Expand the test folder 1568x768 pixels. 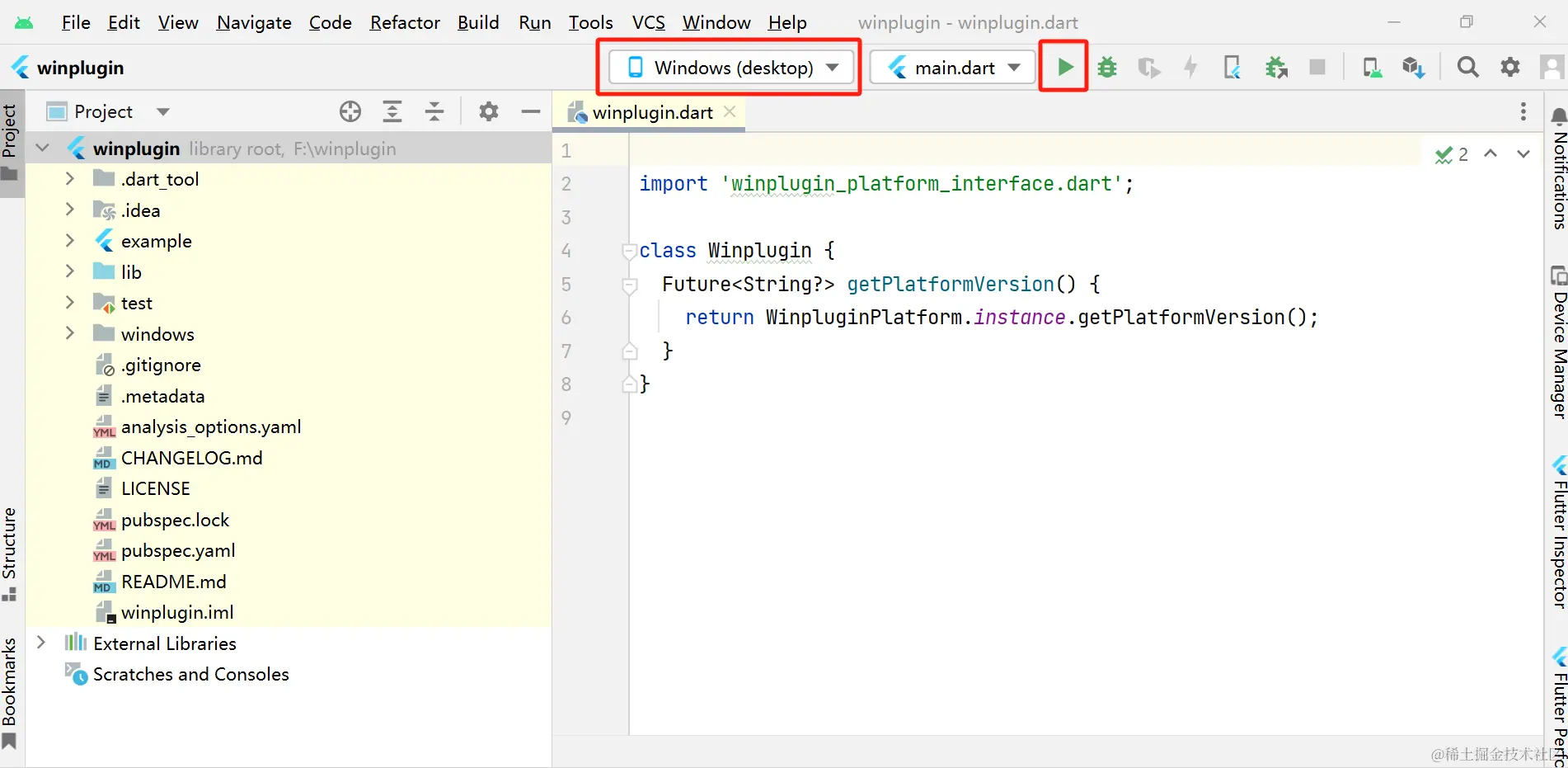70,303
